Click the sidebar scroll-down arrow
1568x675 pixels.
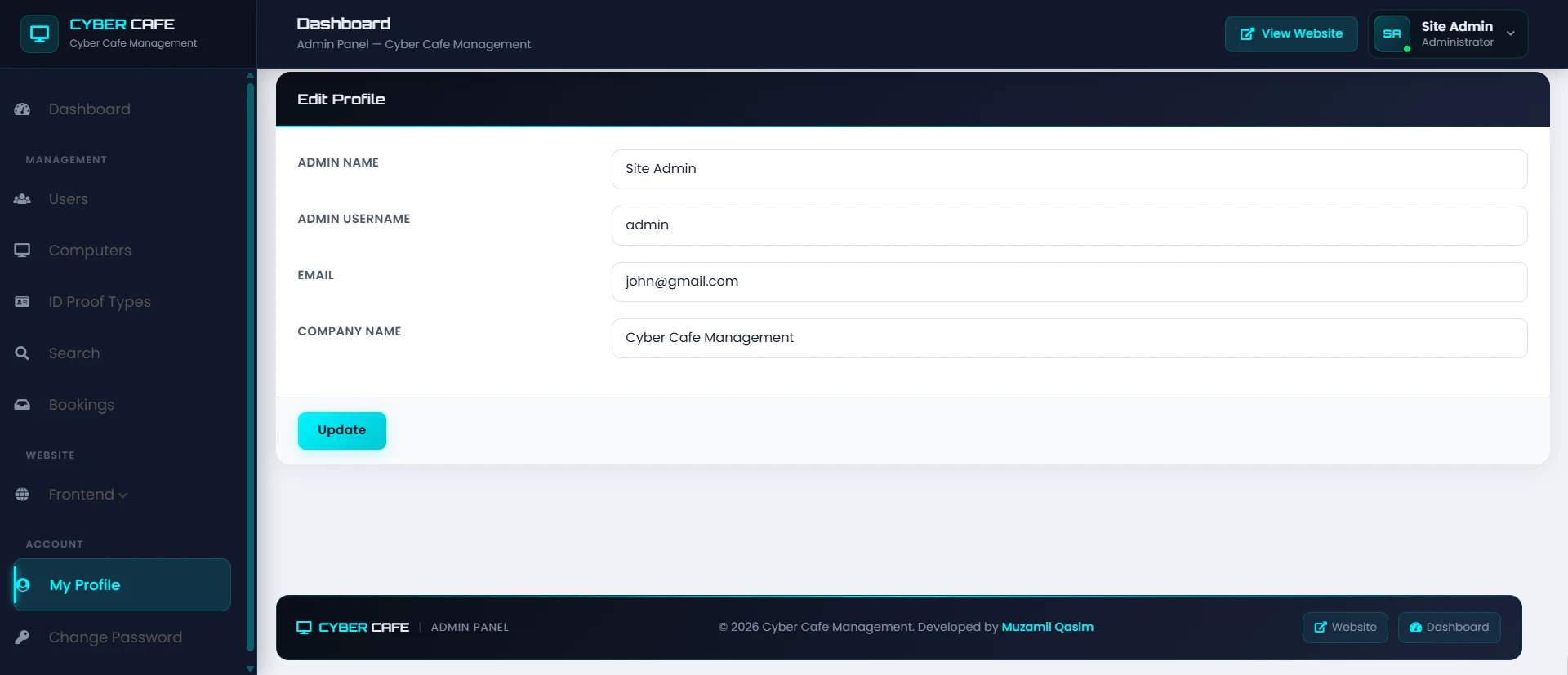coord(250,668)
